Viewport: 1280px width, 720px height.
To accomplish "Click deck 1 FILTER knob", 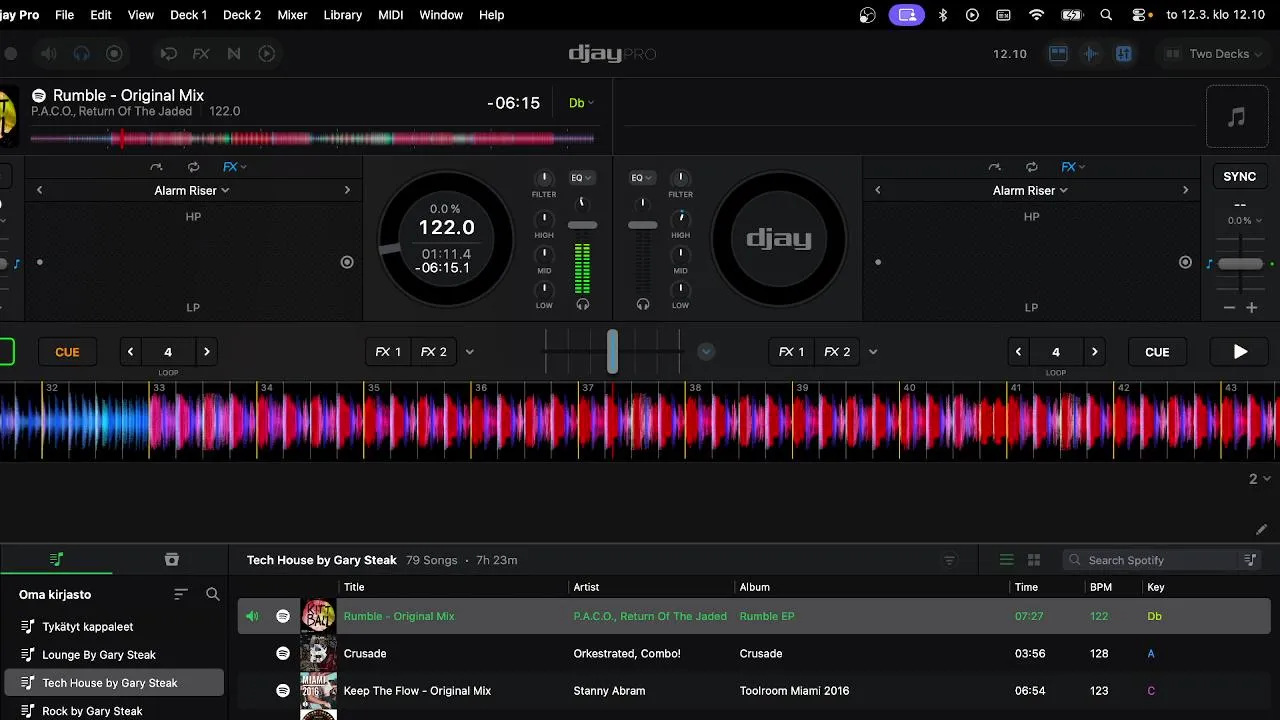I will 544,178.
